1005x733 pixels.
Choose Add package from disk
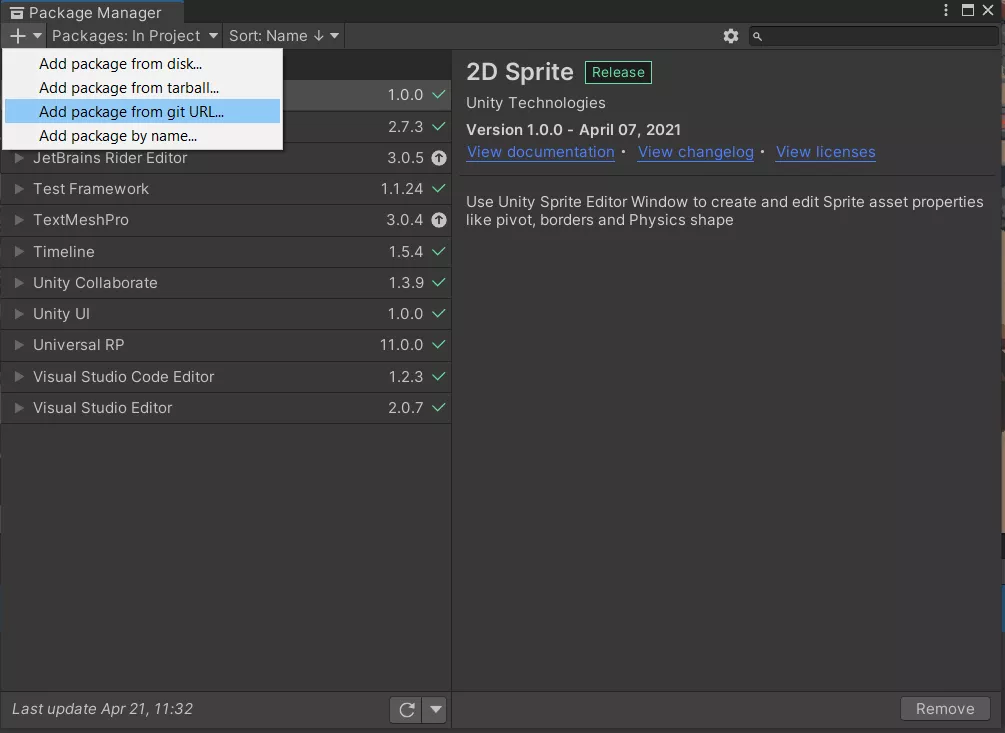[x=120, y=64]
